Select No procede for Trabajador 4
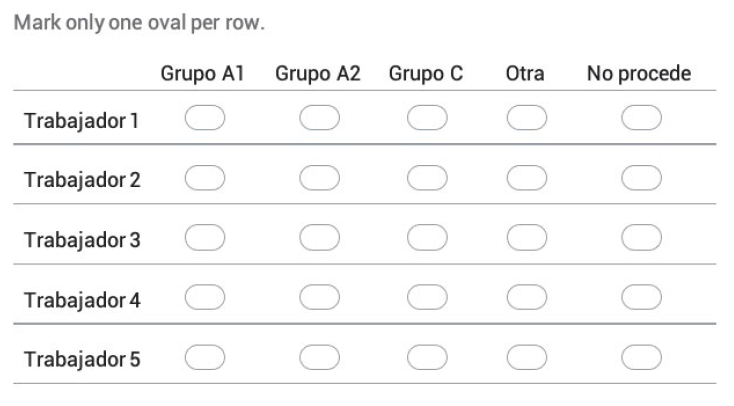734x406 pixels. pos(641,297)
